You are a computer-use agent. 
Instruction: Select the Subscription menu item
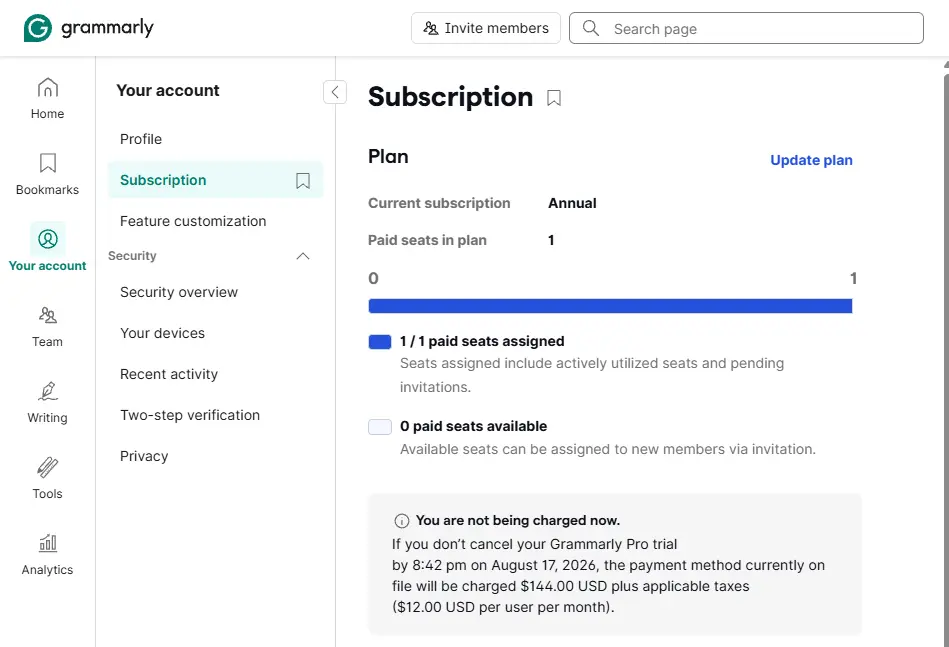pos(215,180)
